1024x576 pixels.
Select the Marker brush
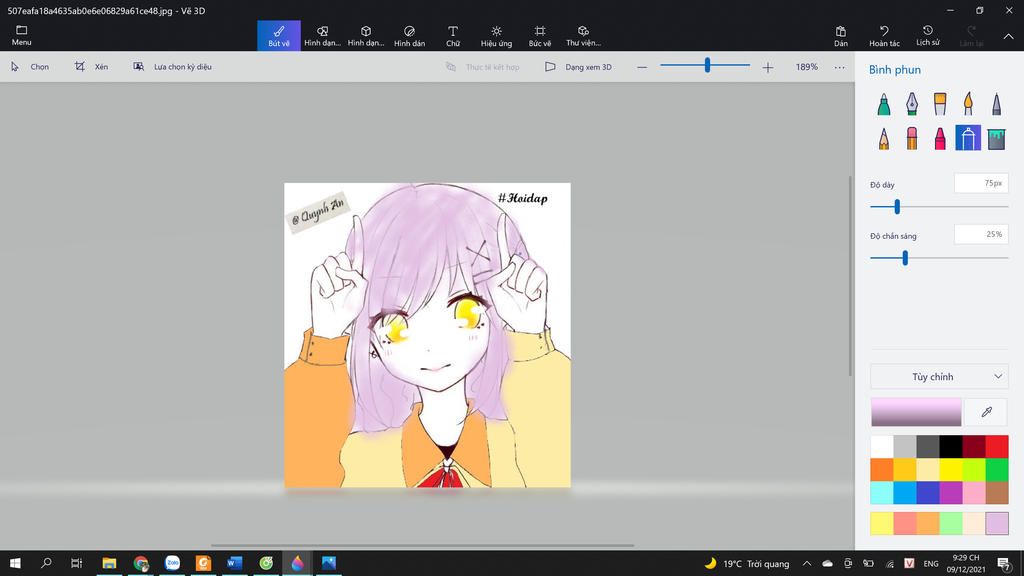(x=884, y=103)
